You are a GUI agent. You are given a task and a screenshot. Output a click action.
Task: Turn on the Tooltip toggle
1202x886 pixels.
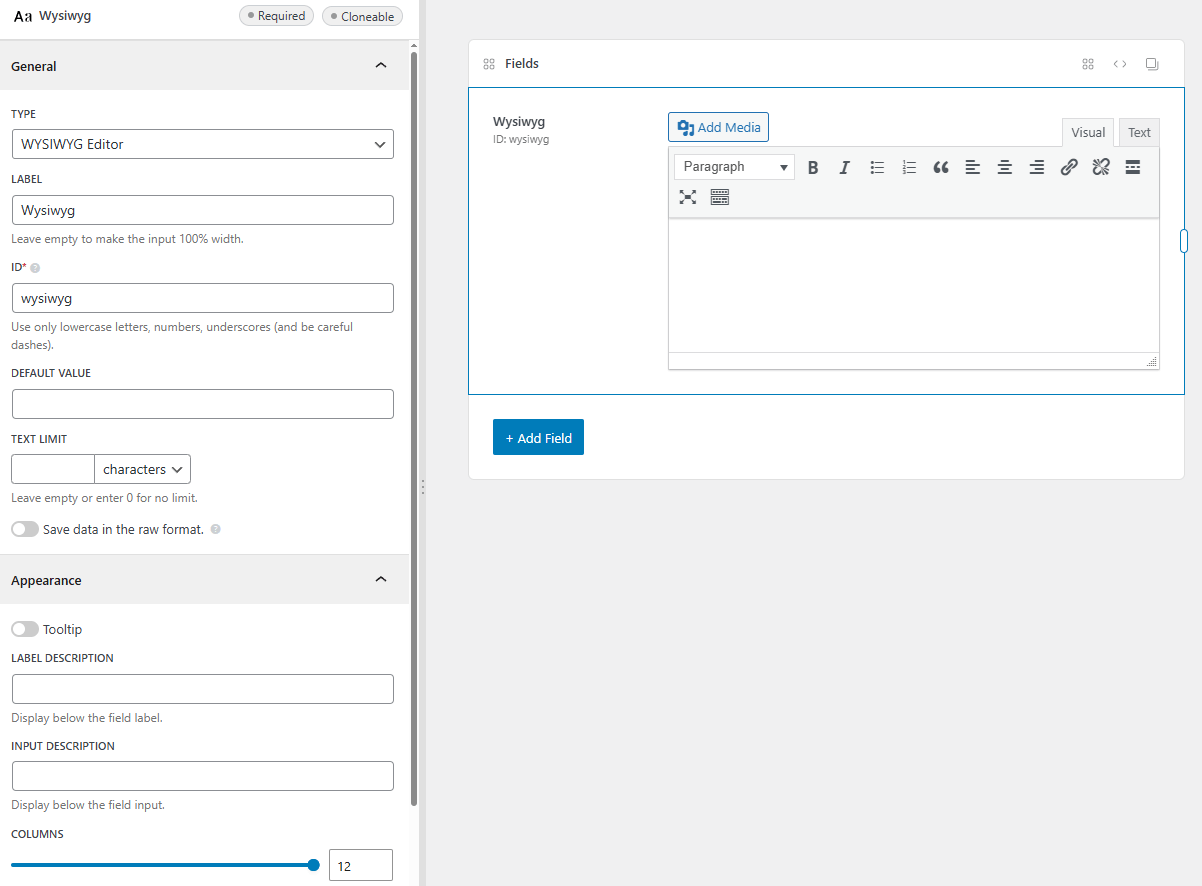point(25,628)
